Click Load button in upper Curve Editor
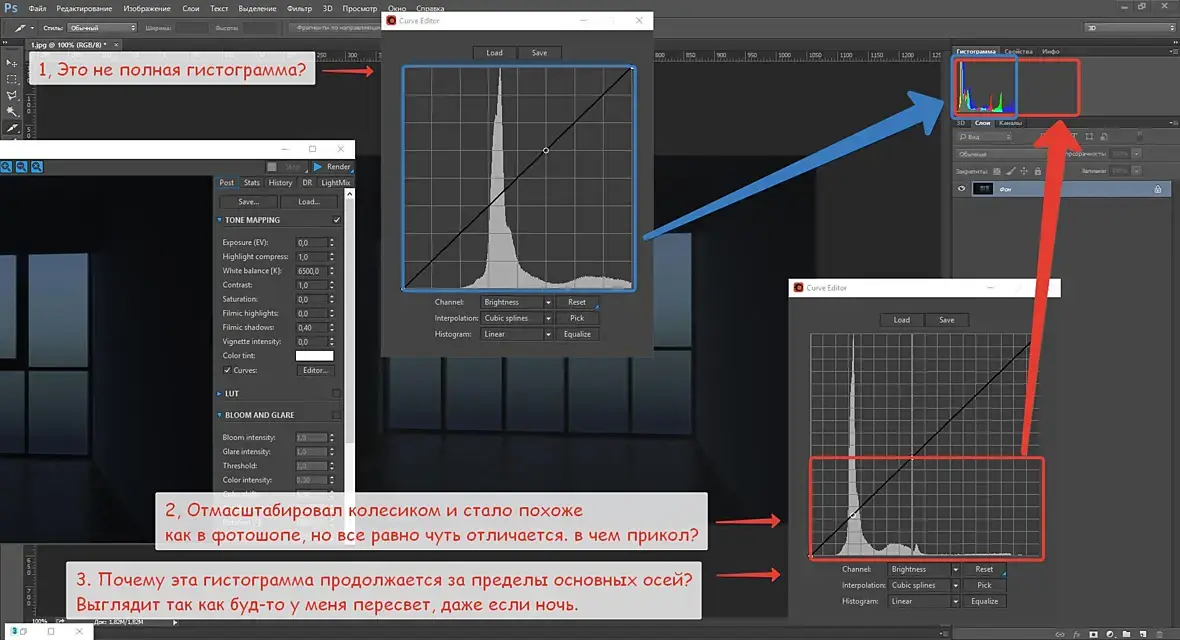This screenshot has width=1180, height=640. click(494, 53)
